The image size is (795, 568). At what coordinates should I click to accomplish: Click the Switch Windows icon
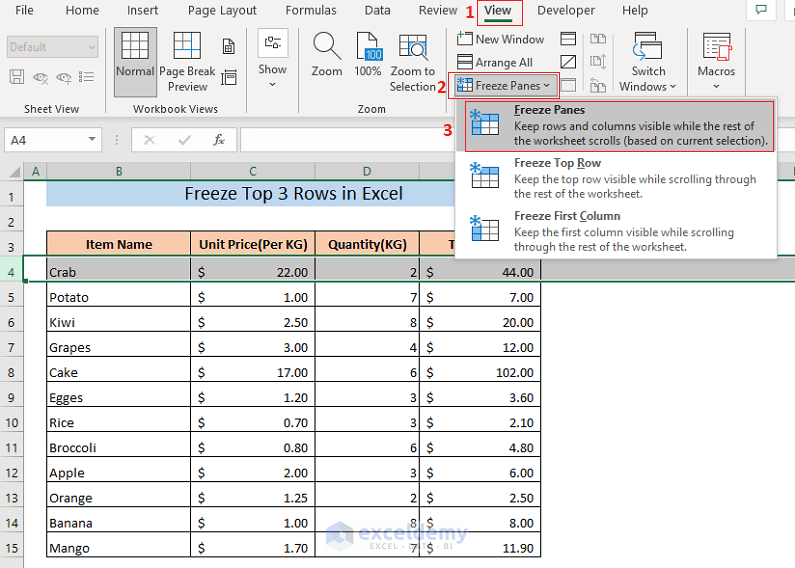click(x=647, y=46)
